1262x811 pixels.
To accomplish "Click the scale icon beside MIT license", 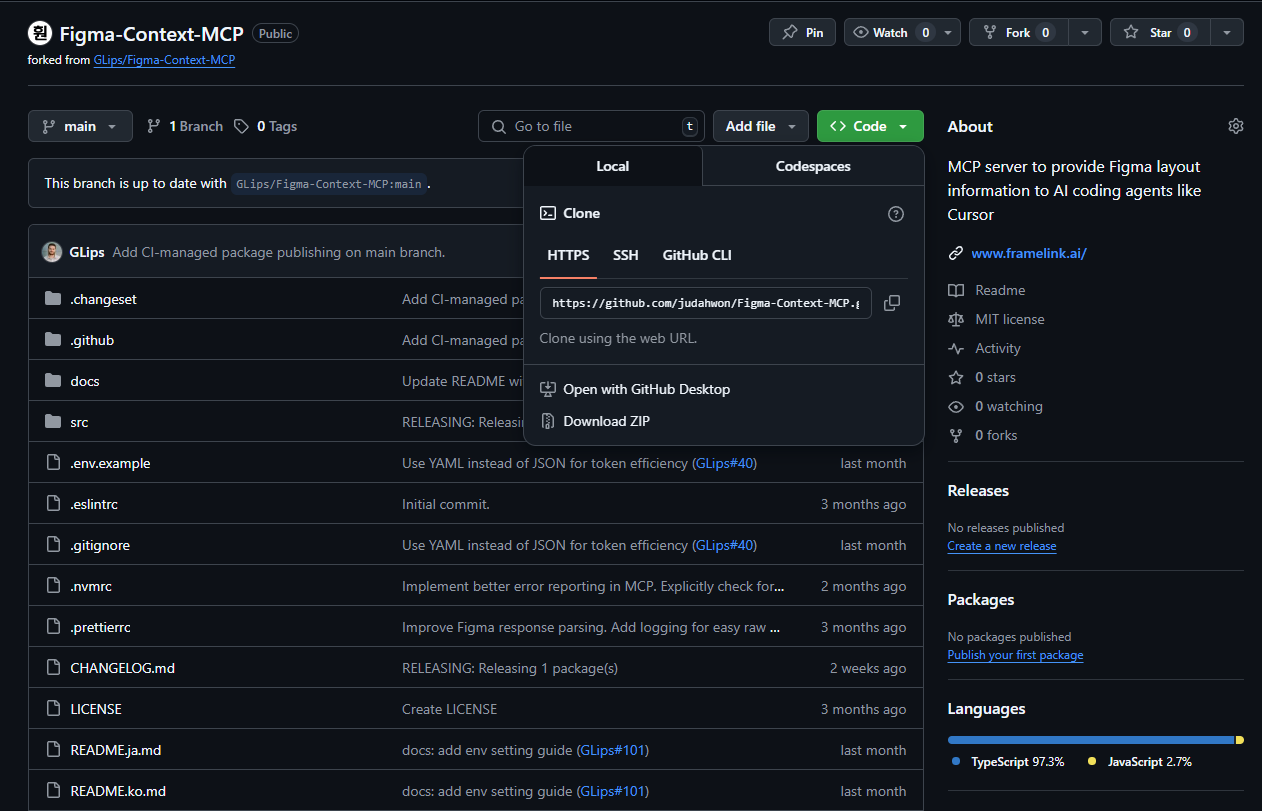I will [x=956, y=319].
